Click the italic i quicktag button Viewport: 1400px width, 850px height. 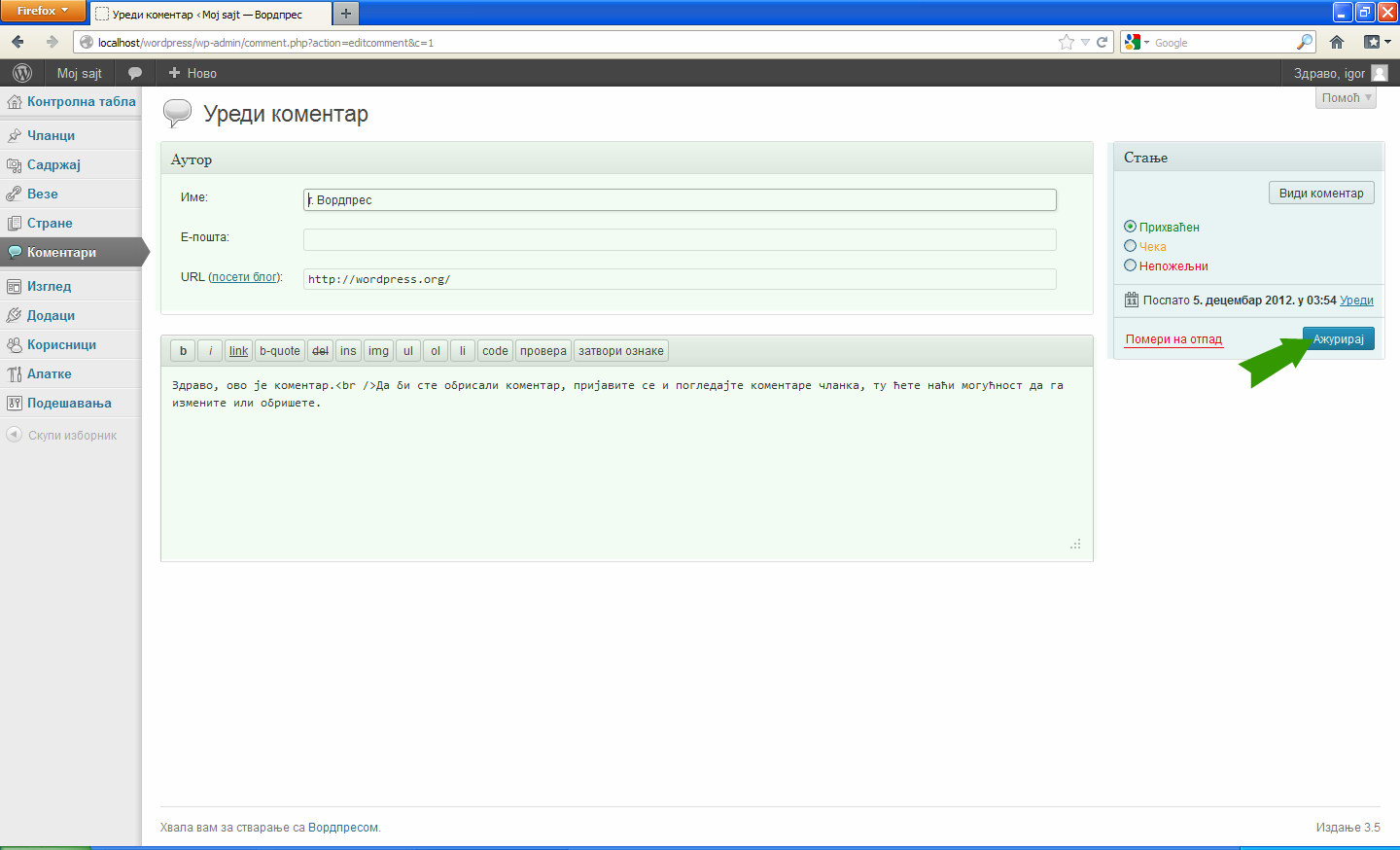210,351
